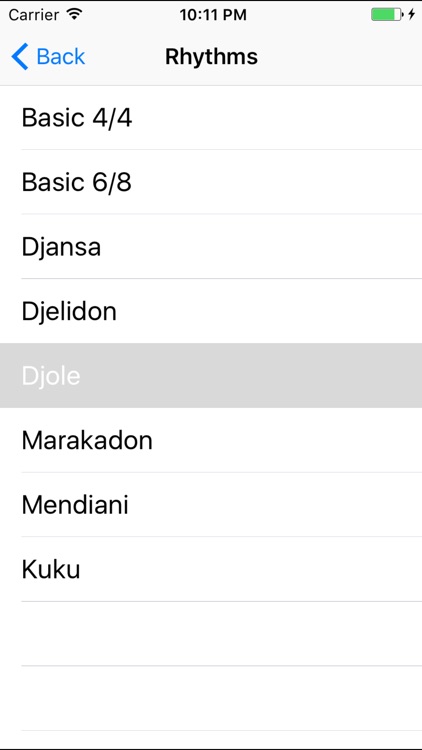Choose the Djelidon rhythm row
Viewport: 422px width, 750px height.
pos(211,311)
